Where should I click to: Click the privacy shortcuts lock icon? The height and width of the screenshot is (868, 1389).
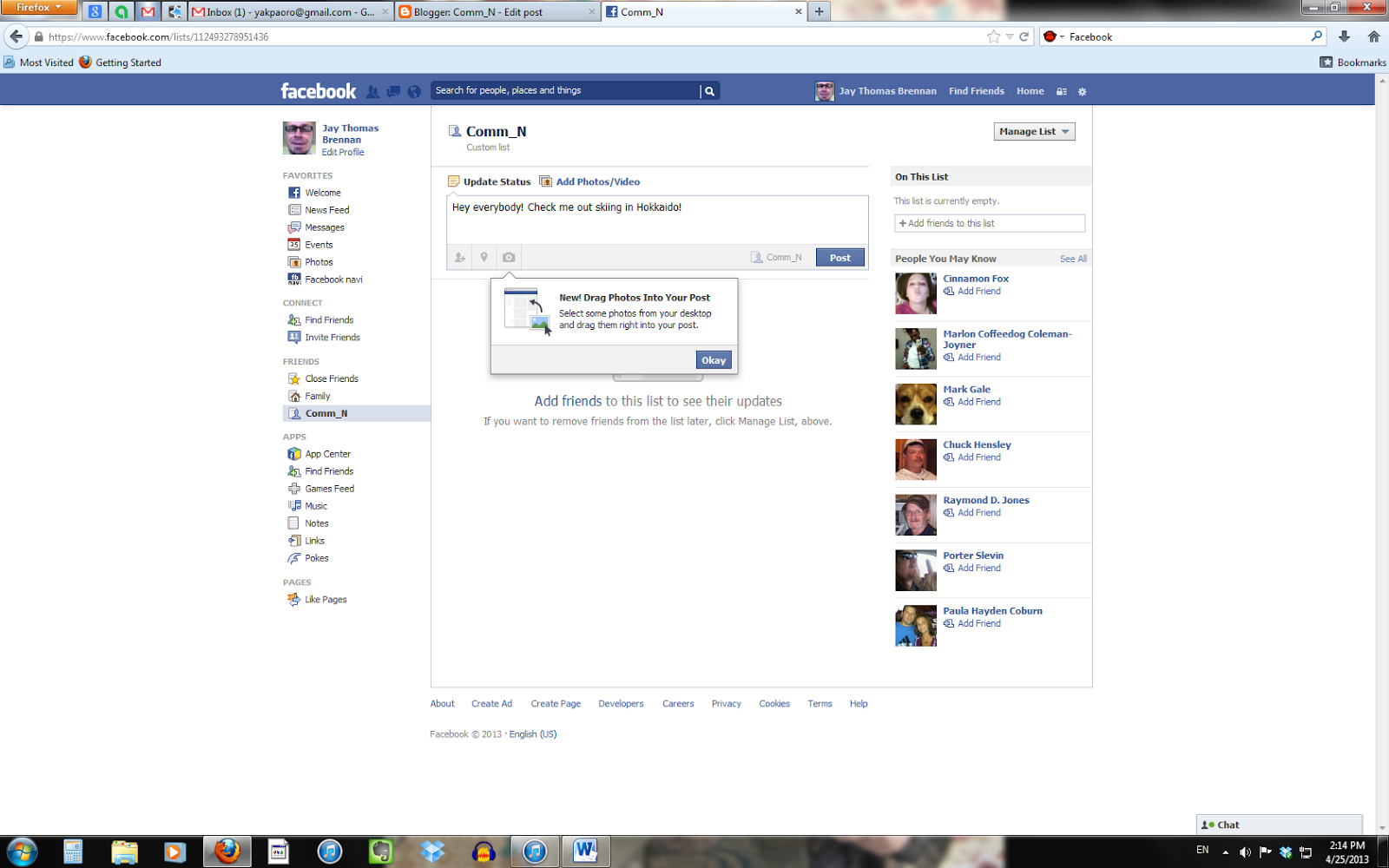coord(1061,90)
